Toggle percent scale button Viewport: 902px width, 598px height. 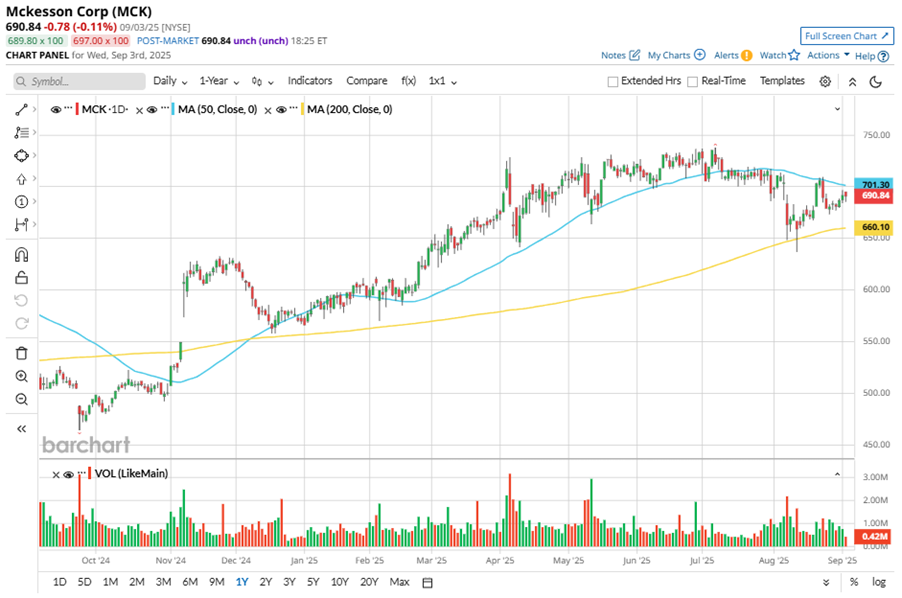tap(854, 582)
